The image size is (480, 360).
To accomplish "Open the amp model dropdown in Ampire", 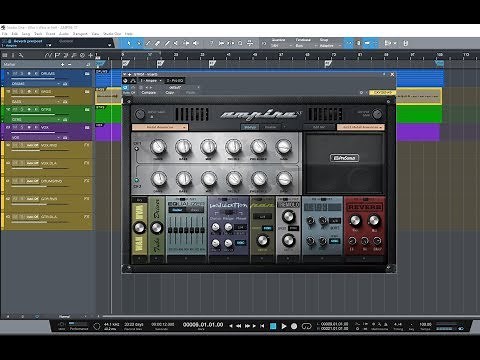I will point(160,127).
